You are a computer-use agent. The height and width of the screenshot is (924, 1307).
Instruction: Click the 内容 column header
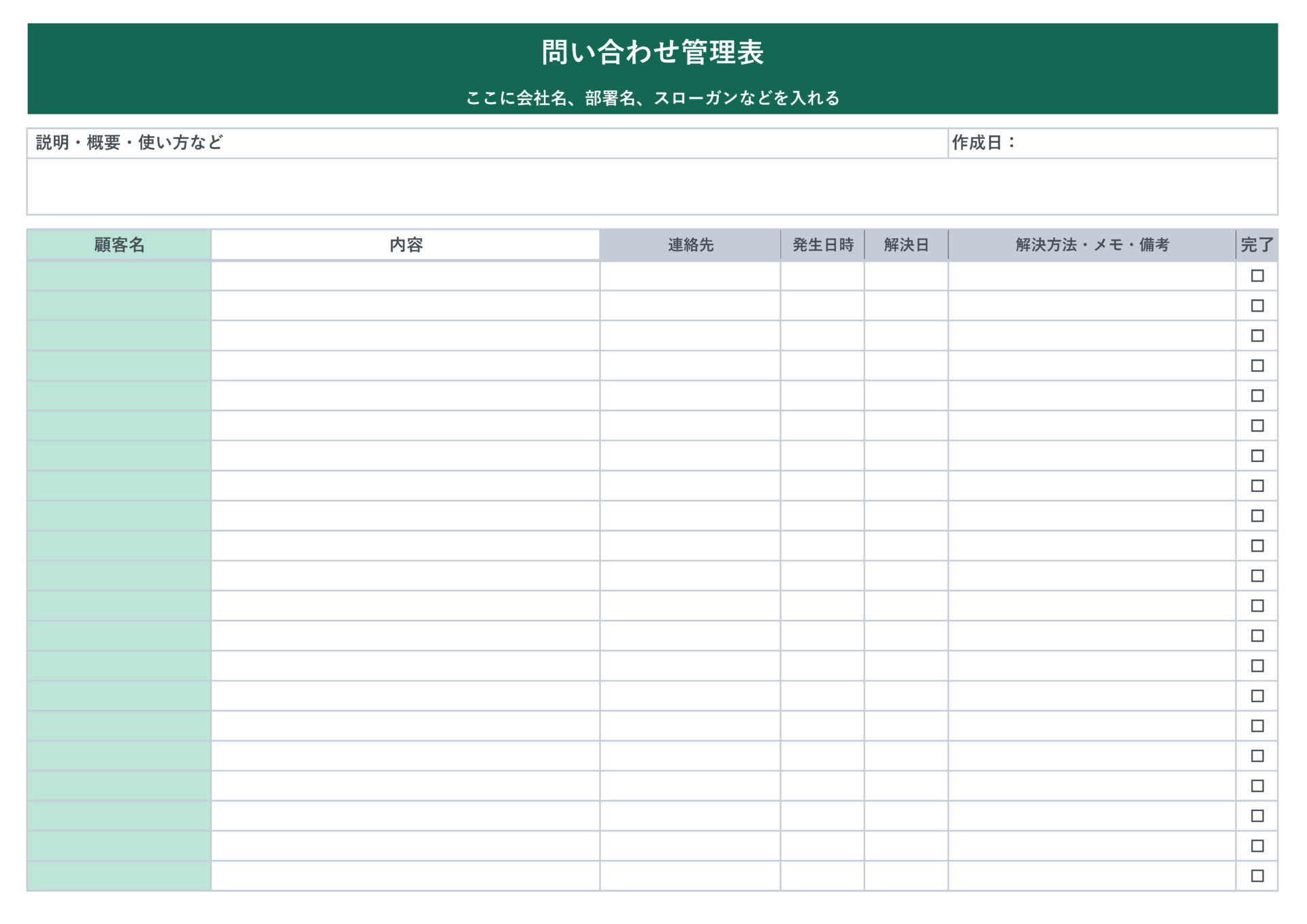[x=406, y=245]
